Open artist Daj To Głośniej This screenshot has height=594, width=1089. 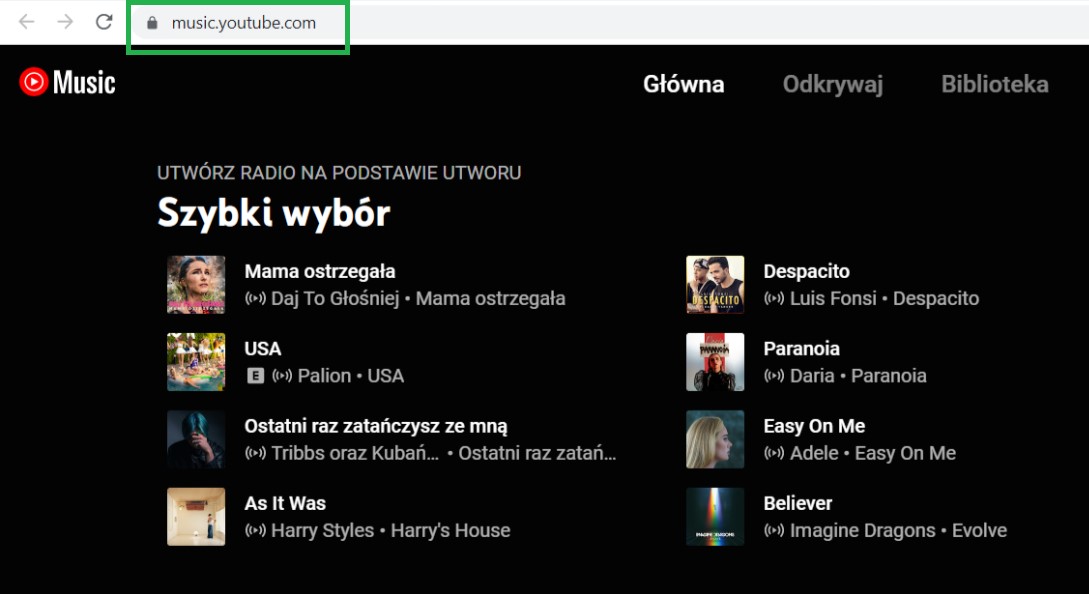[x=335, y=299]
